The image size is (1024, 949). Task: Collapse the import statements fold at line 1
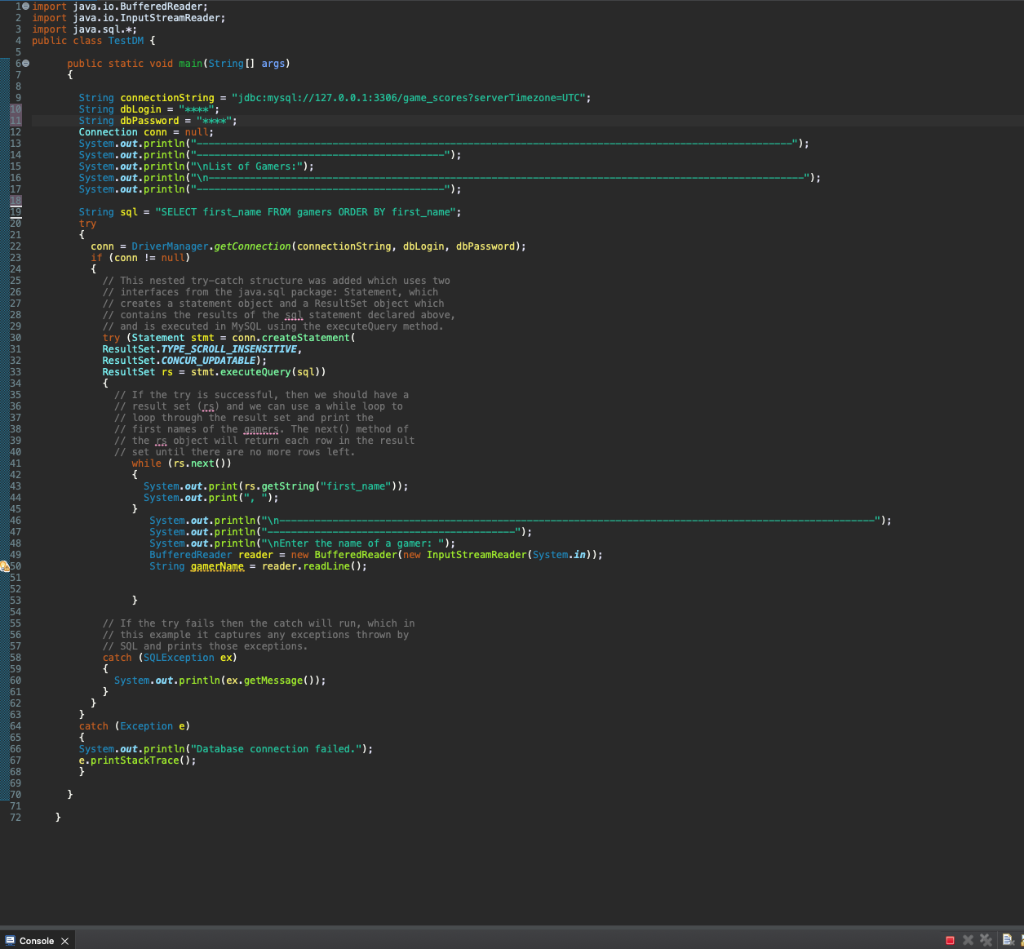click(x=25, y=7)
